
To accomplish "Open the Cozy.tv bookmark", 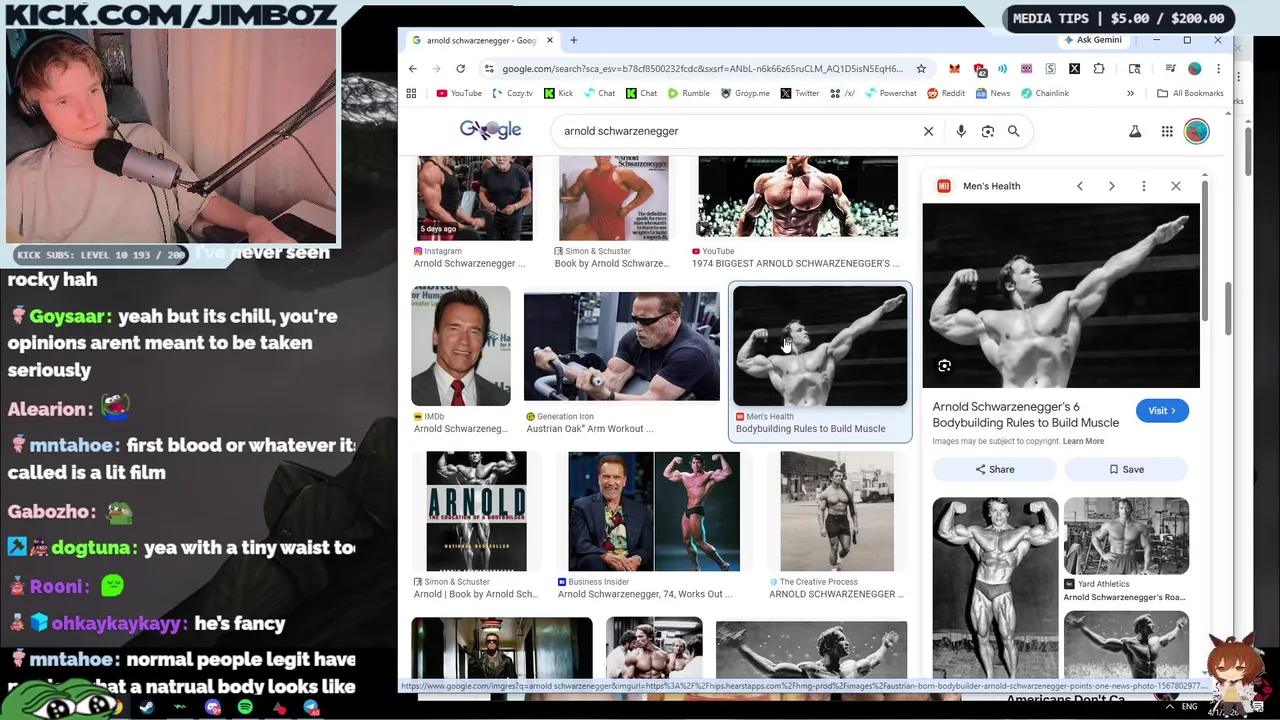I will (513, 93).
